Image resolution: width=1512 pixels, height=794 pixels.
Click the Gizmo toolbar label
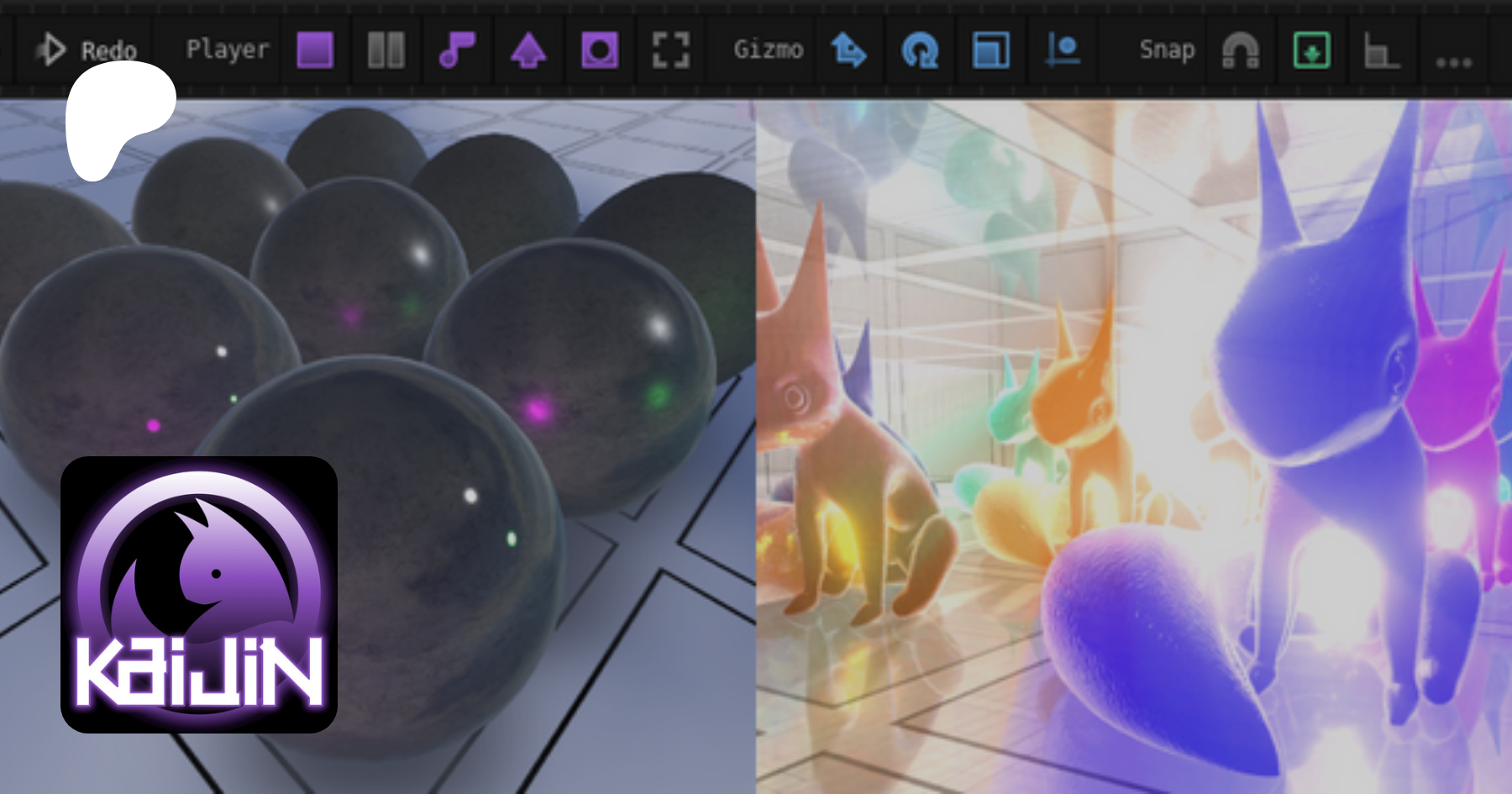[768, 50]
